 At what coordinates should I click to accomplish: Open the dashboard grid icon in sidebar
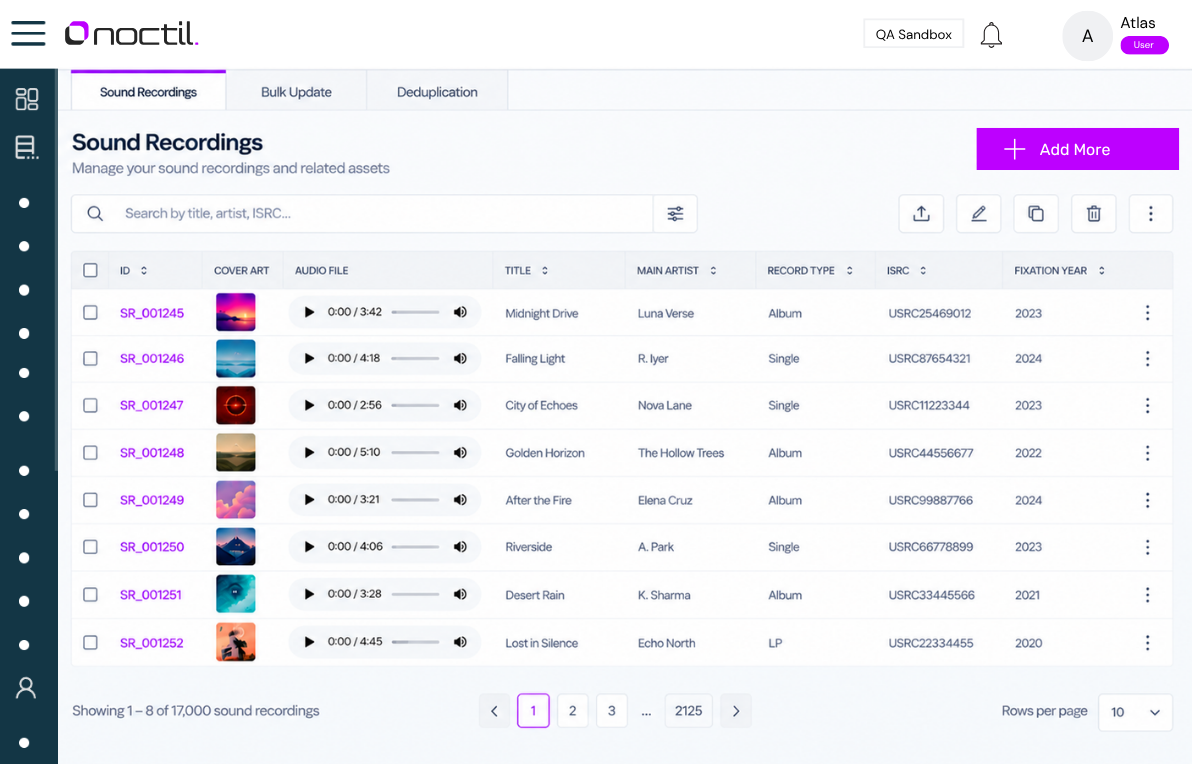[27, 99]
